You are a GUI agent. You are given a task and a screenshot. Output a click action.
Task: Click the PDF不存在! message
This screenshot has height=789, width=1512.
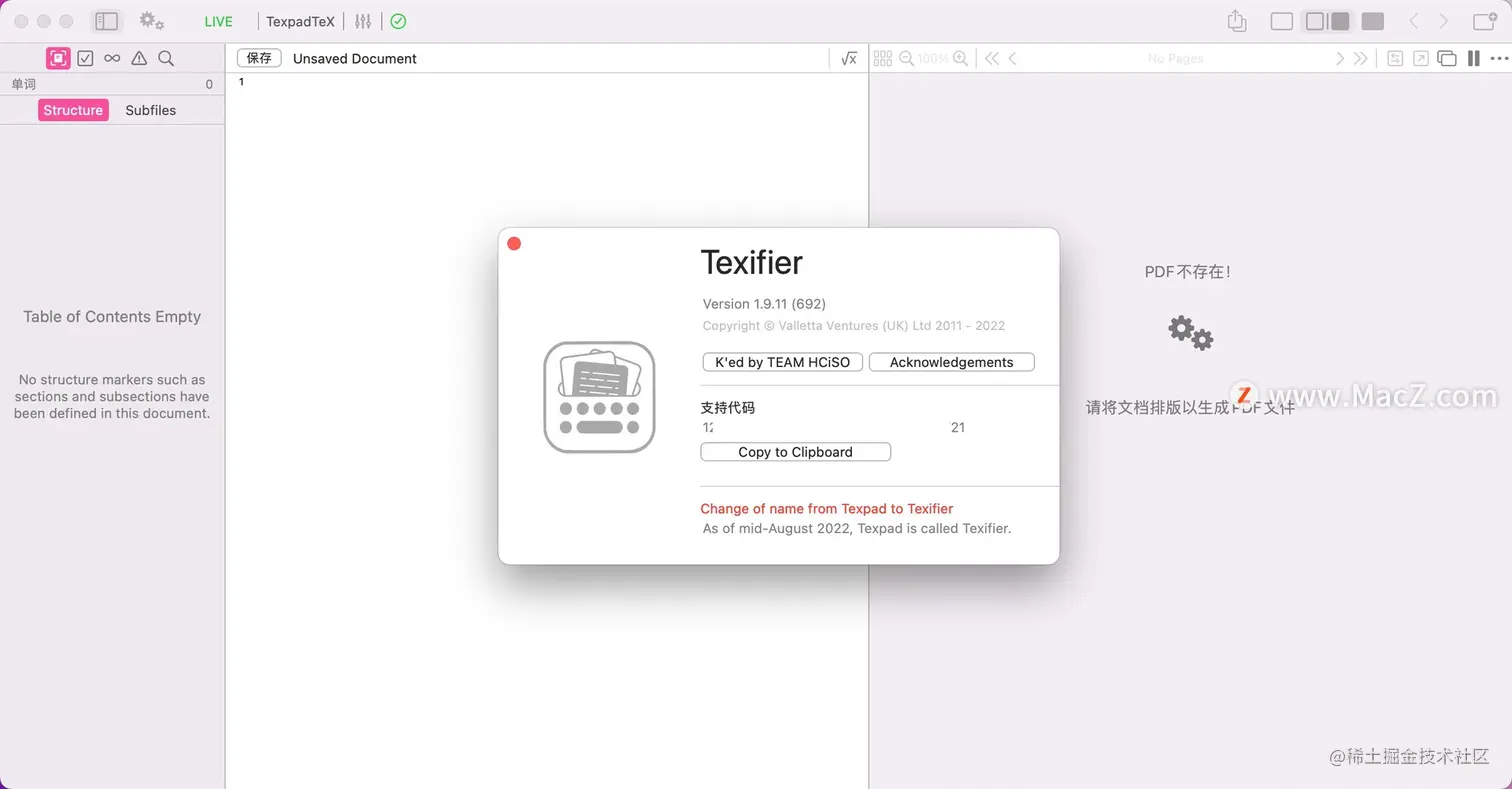click(x=1188, y=272)
